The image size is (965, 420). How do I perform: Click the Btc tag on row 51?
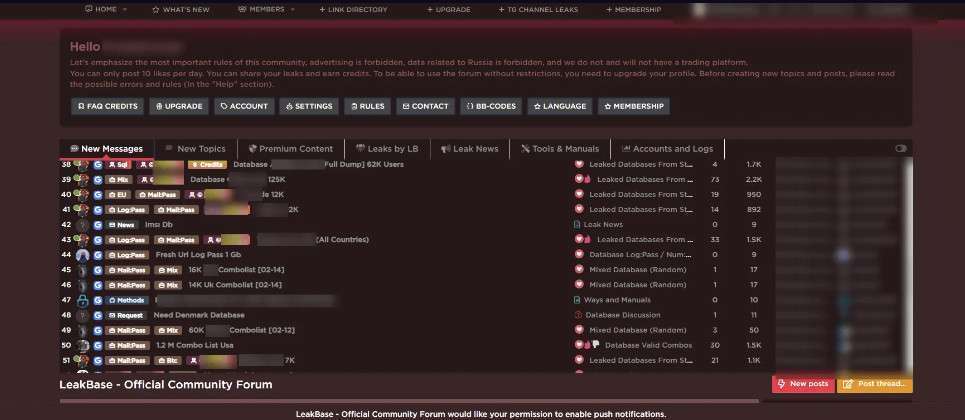(168, 360)
